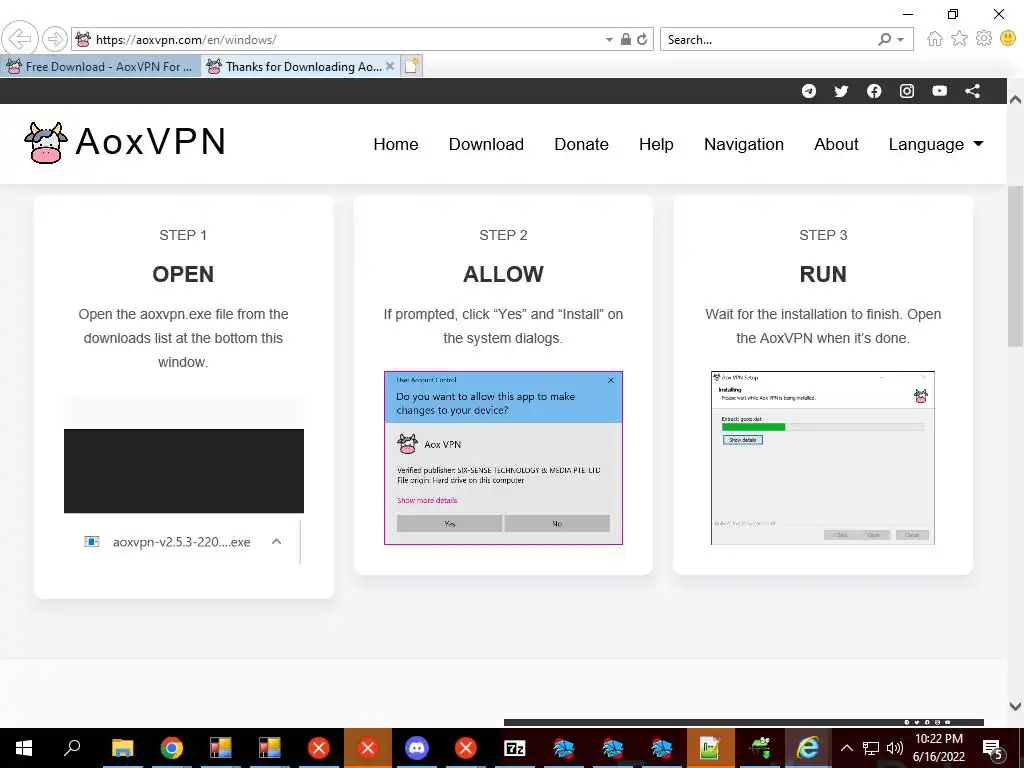This screenshot has width=1024, height=768.
Task: Click the AoxVPN site title text
Action: tap(151, 141)
